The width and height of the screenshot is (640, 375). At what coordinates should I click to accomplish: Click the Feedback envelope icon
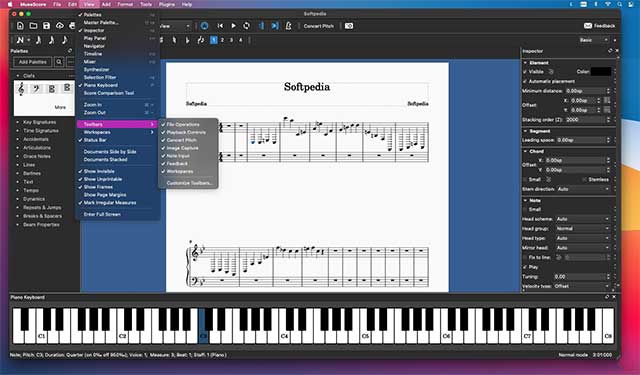[x=588, y=26]
